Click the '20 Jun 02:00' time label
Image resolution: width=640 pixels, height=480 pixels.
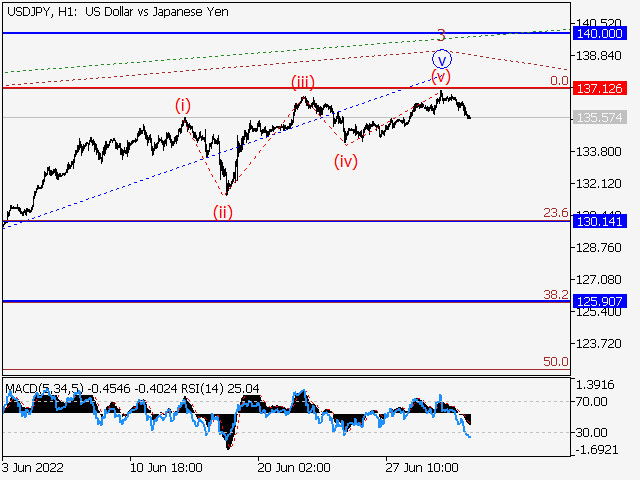(294, 467)
